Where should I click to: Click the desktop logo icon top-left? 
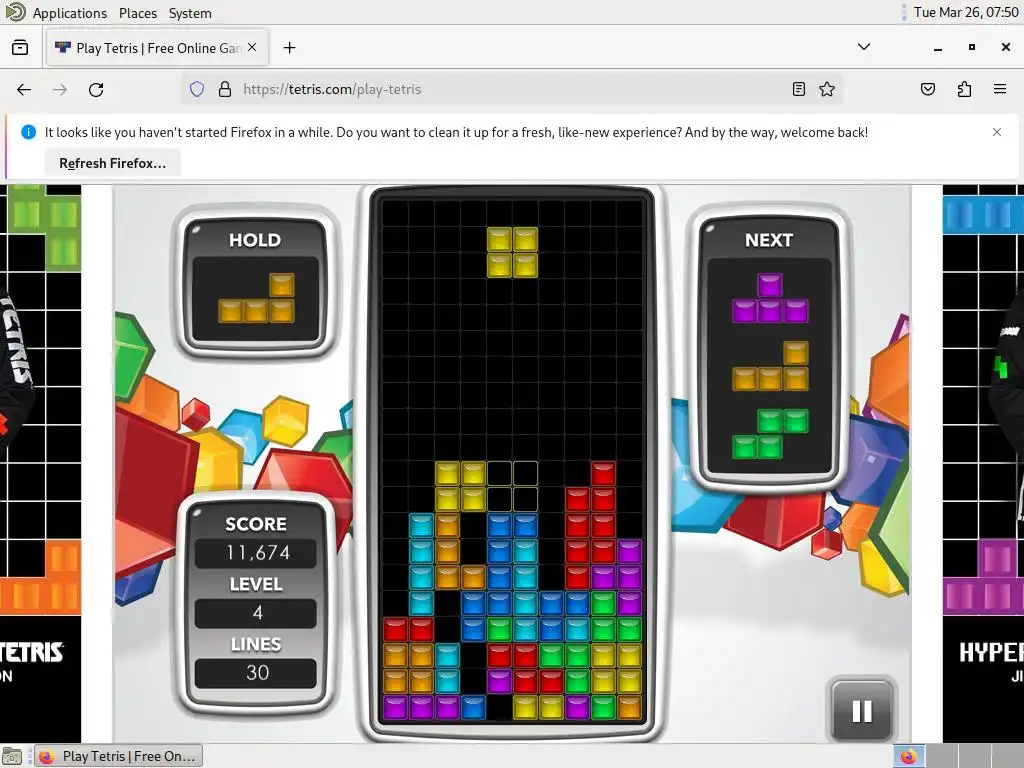pos(15,12)
